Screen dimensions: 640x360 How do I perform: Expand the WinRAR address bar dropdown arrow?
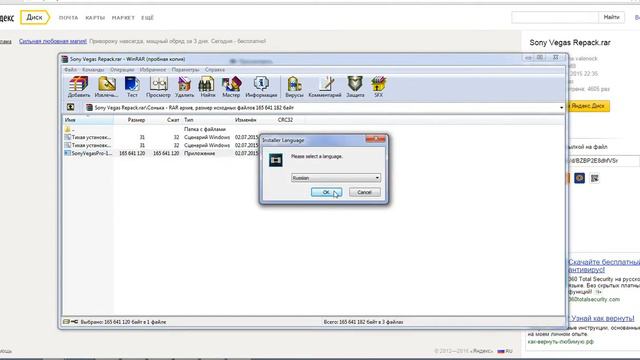561,108
